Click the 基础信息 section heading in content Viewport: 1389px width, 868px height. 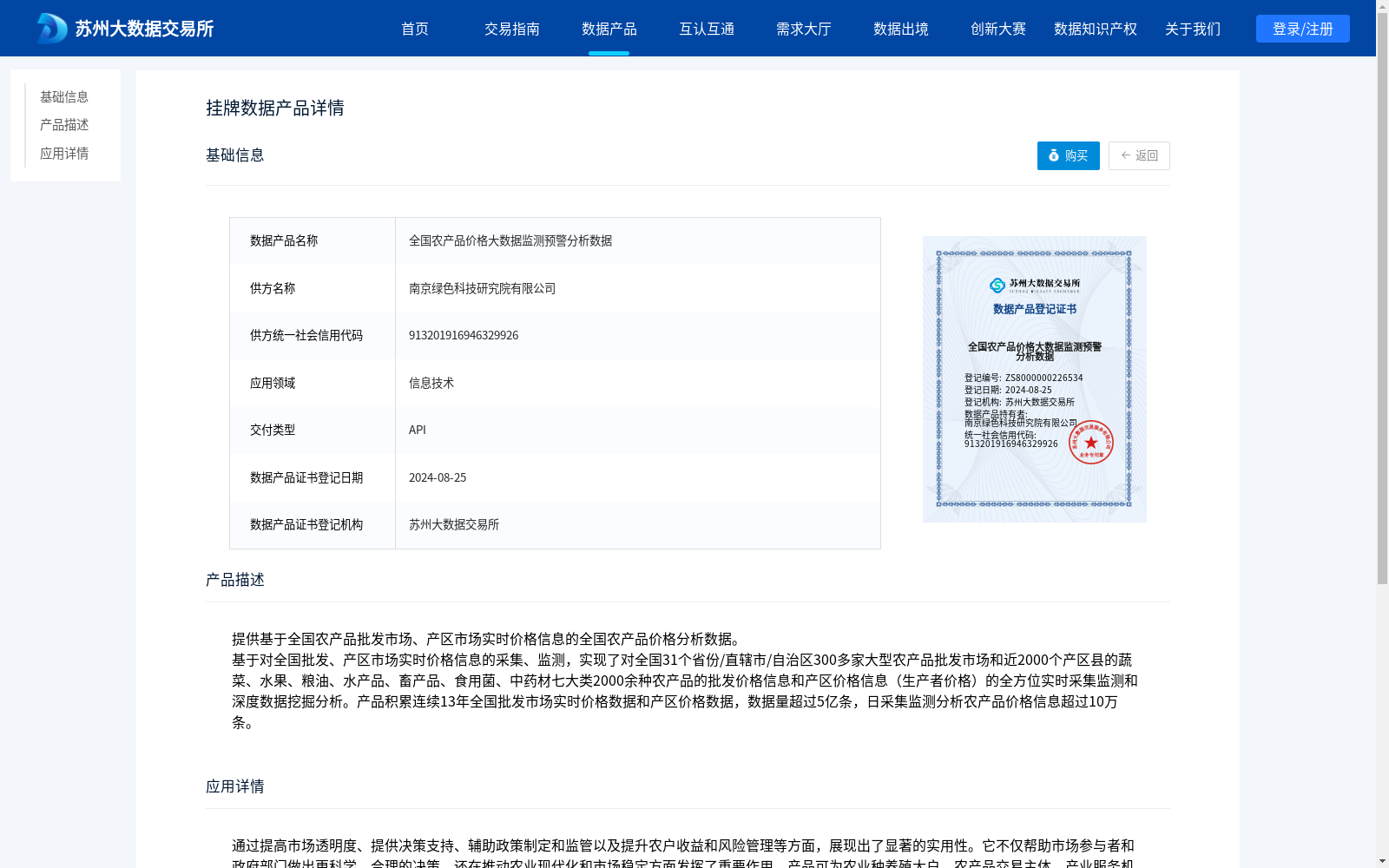[235, 155]
